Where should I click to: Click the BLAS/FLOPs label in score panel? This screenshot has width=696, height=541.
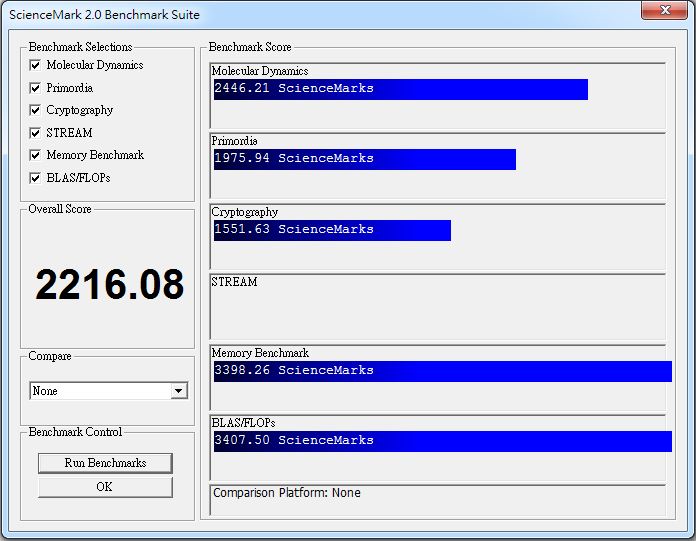click(243, 423)
